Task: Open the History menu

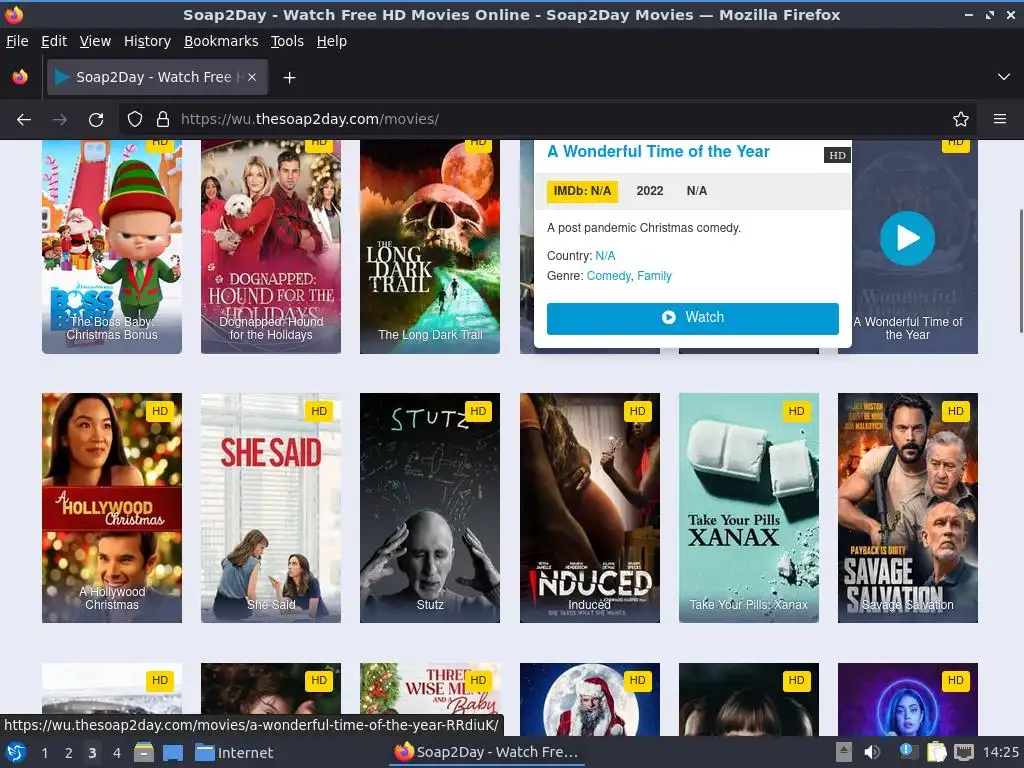Action: pos(148,41)
